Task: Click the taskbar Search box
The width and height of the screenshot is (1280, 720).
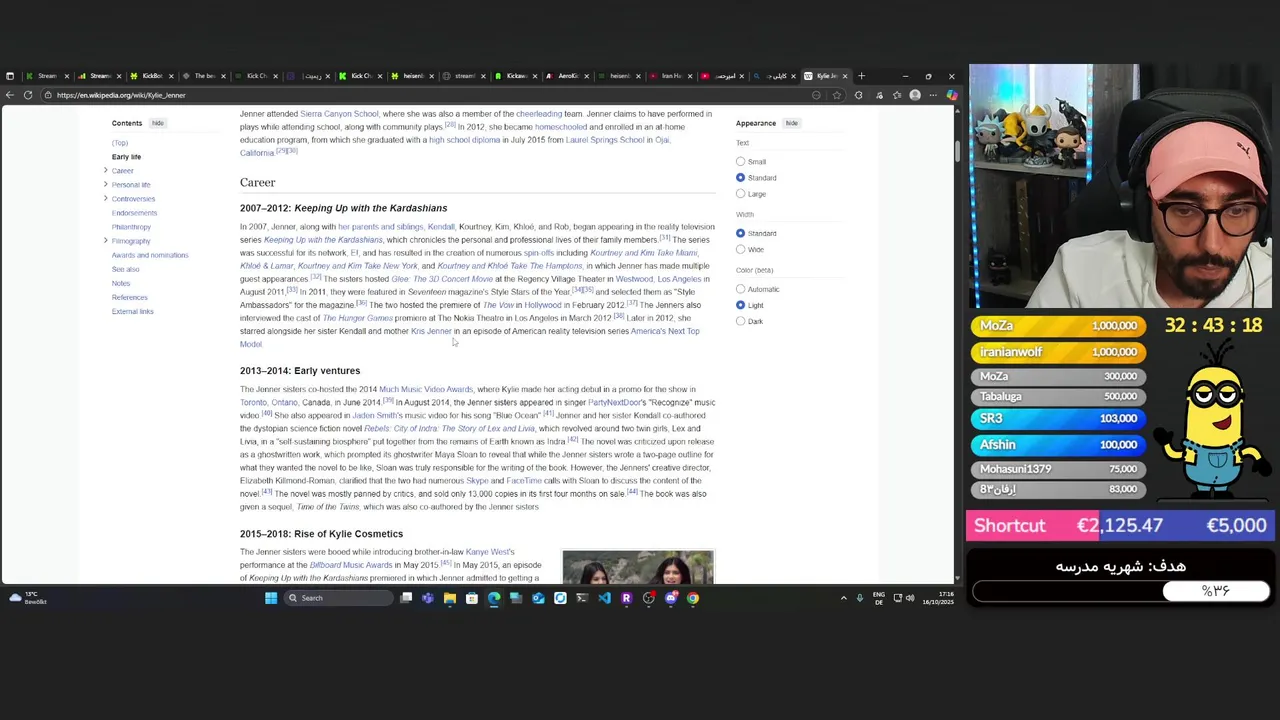Action: (337, 598)
